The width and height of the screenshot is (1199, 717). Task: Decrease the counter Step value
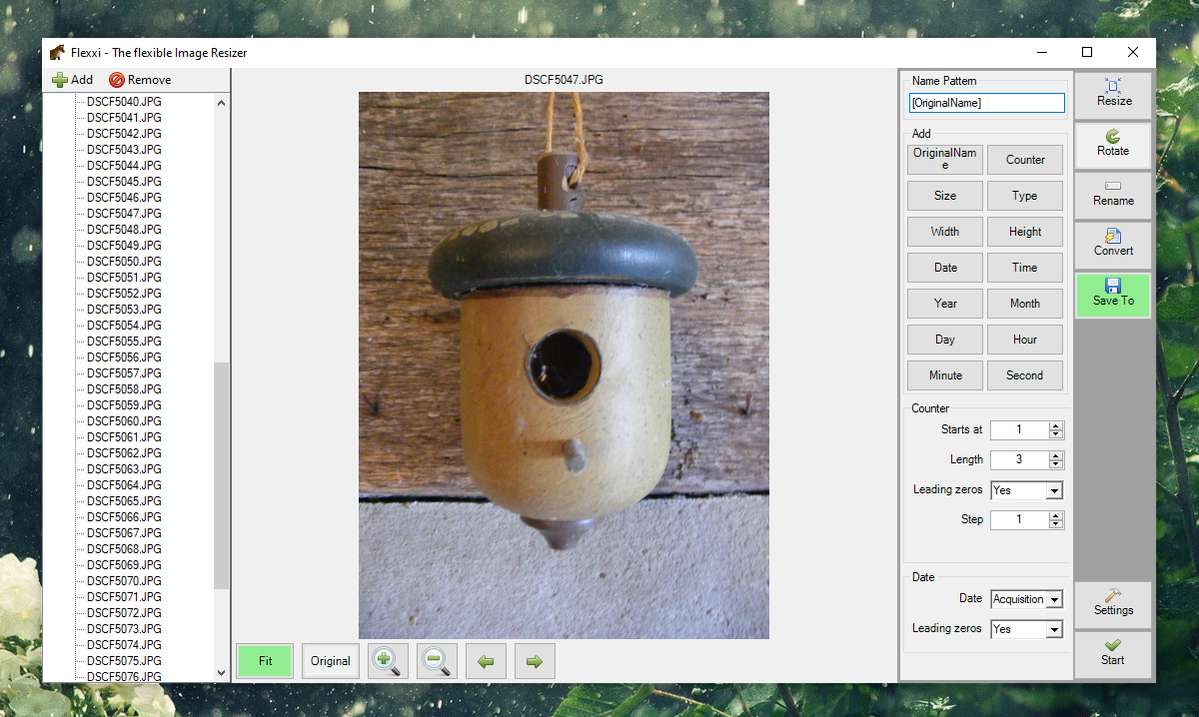1056,525
